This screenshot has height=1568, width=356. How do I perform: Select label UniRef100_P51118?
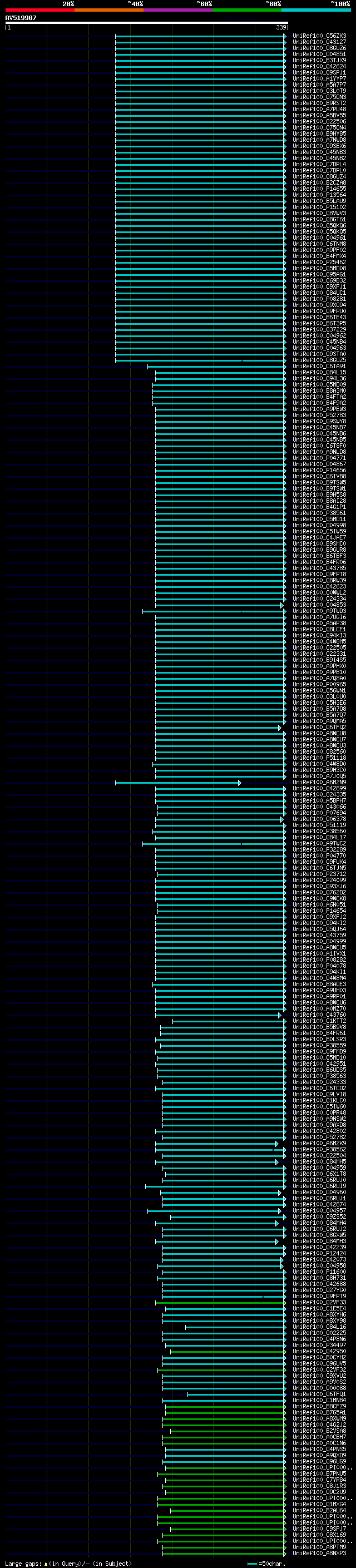[319, 758]
